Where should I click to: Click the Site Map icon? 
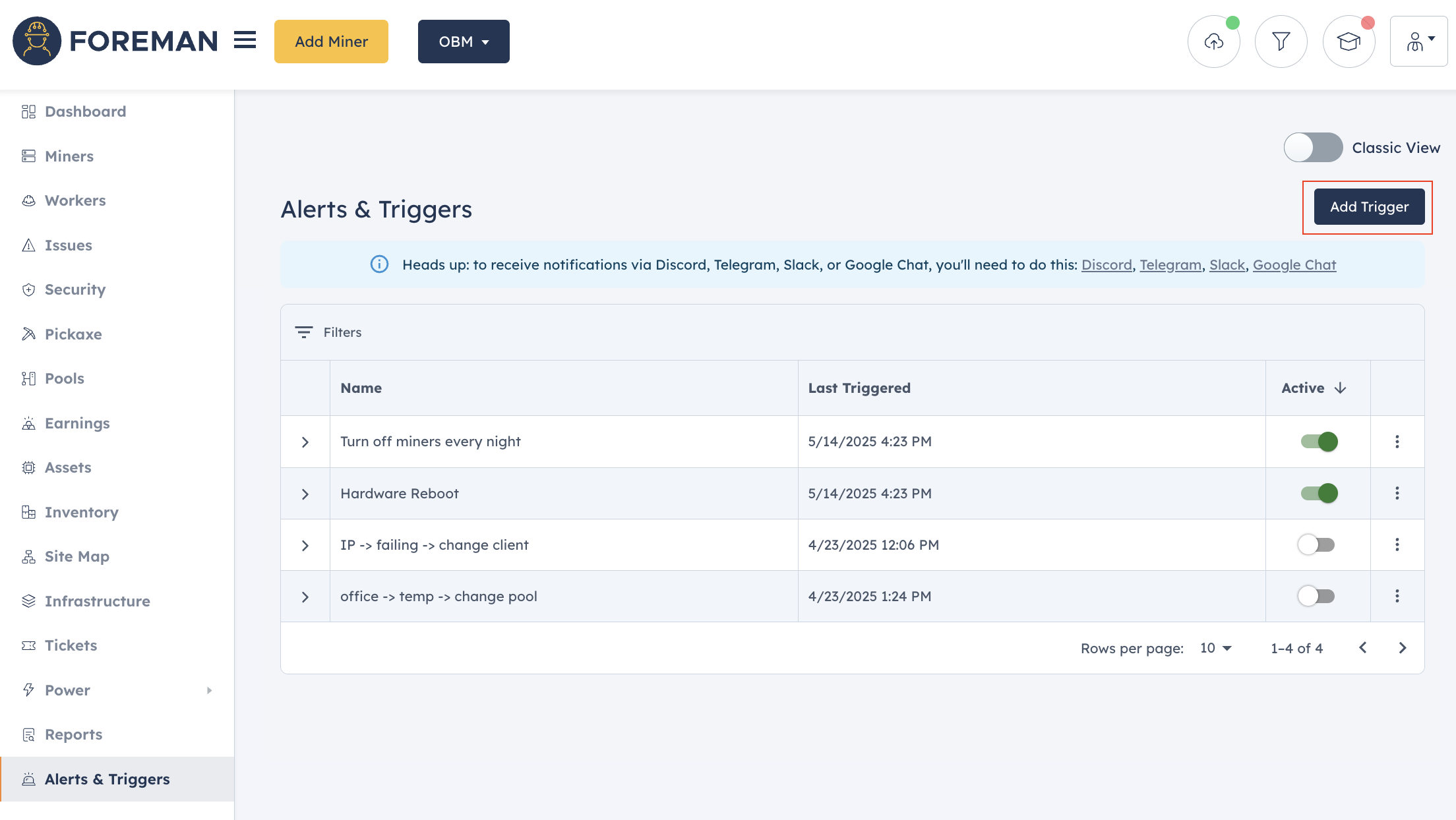click(x=28, y=556)
